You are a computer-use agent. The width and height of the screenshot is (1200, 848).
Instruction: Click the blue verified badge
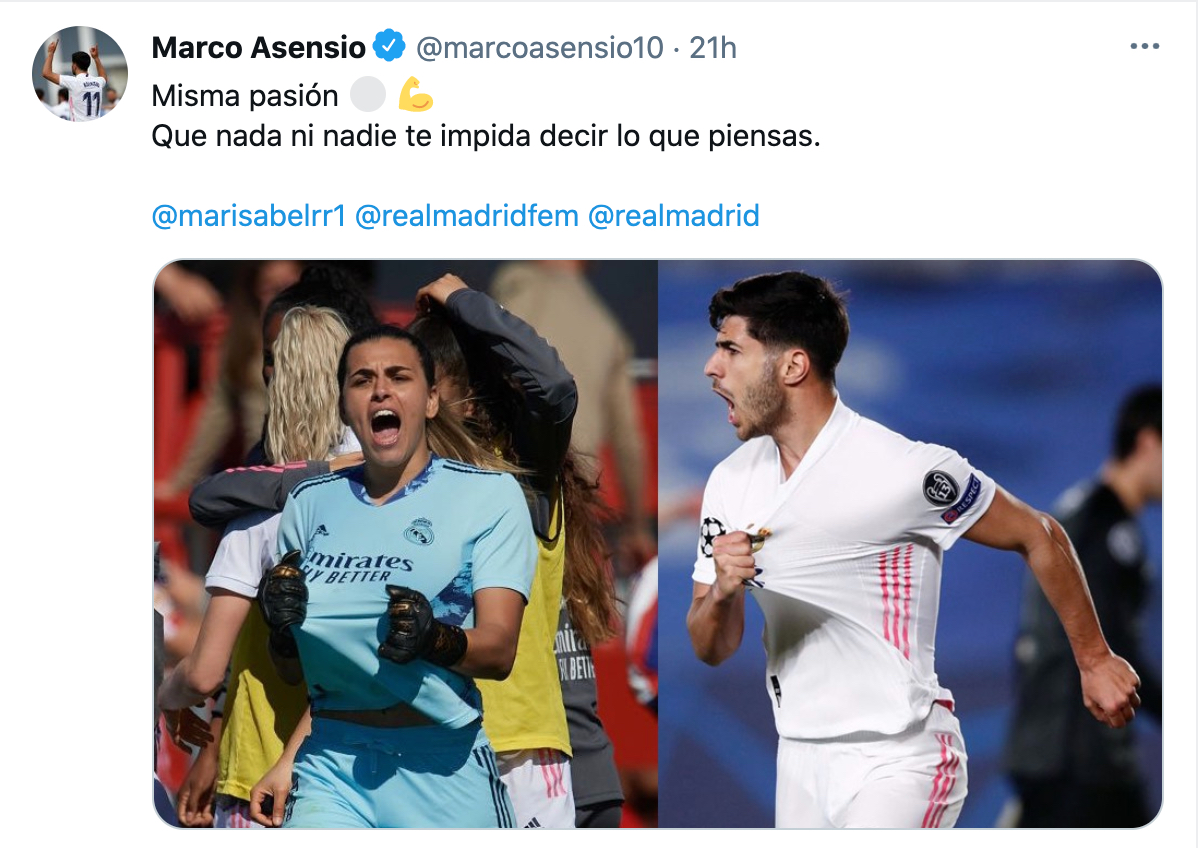[389, 46]
